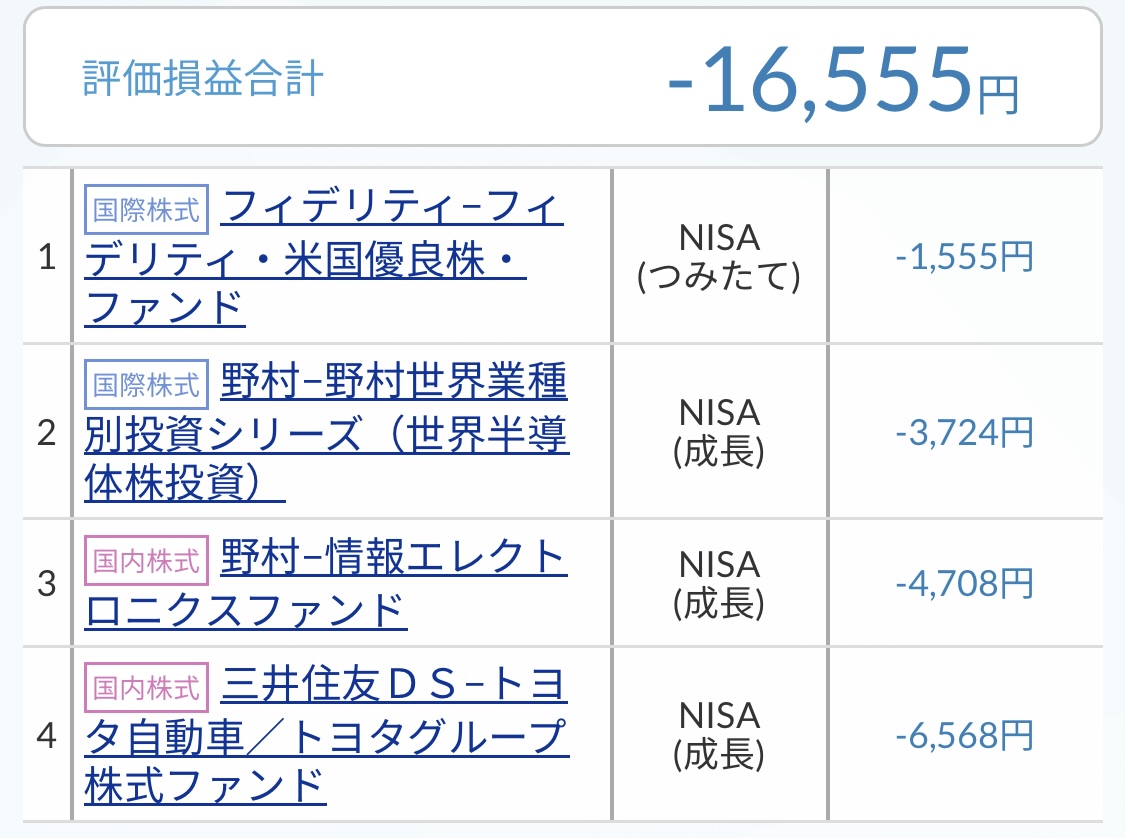Viewport: 1125px width, 838px height.
Task: Click row number 4 in the table
Action: pyautogui.click(x=46, y=736)
